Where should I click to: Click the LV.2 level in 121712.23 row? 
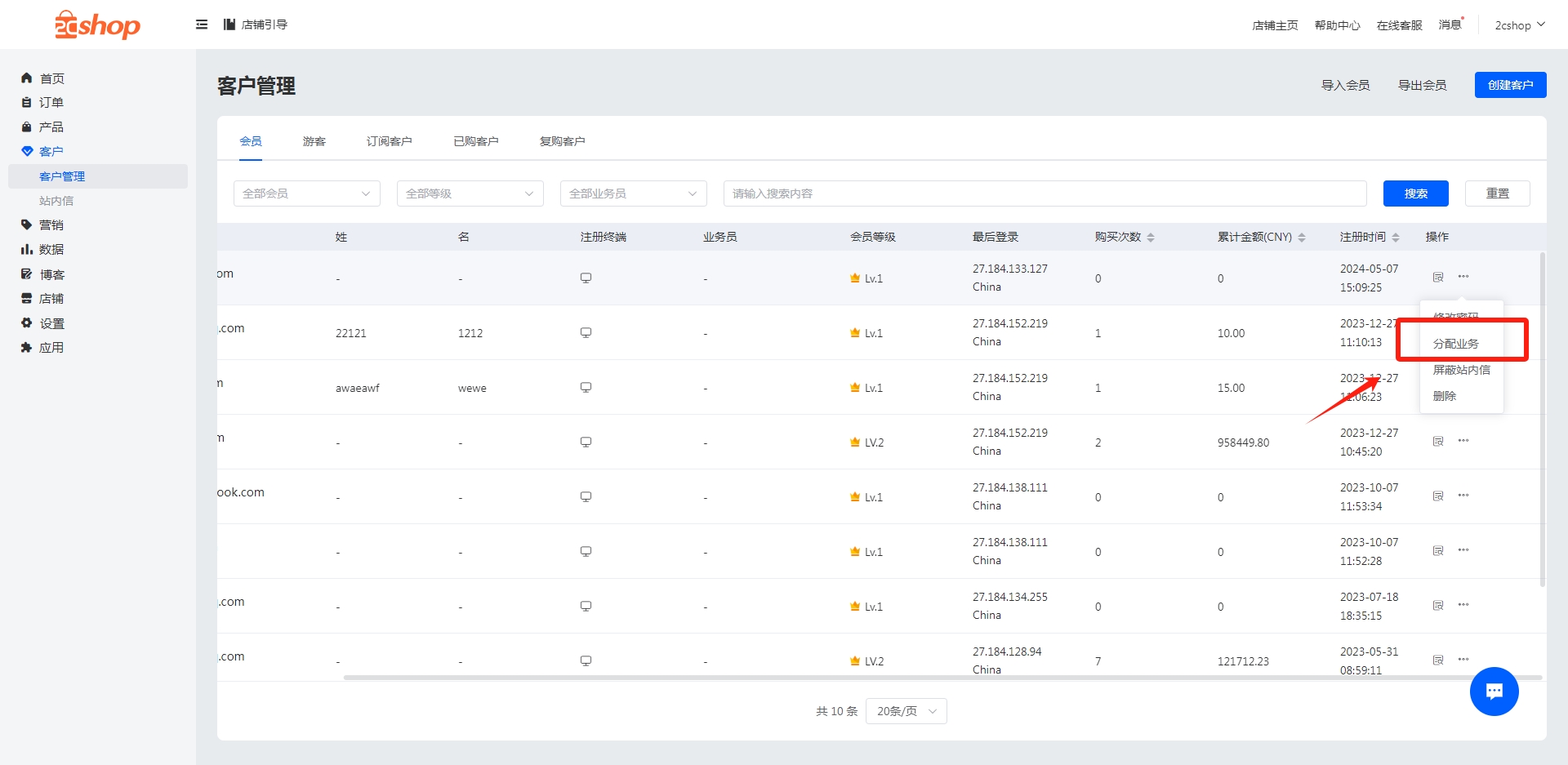867,661
